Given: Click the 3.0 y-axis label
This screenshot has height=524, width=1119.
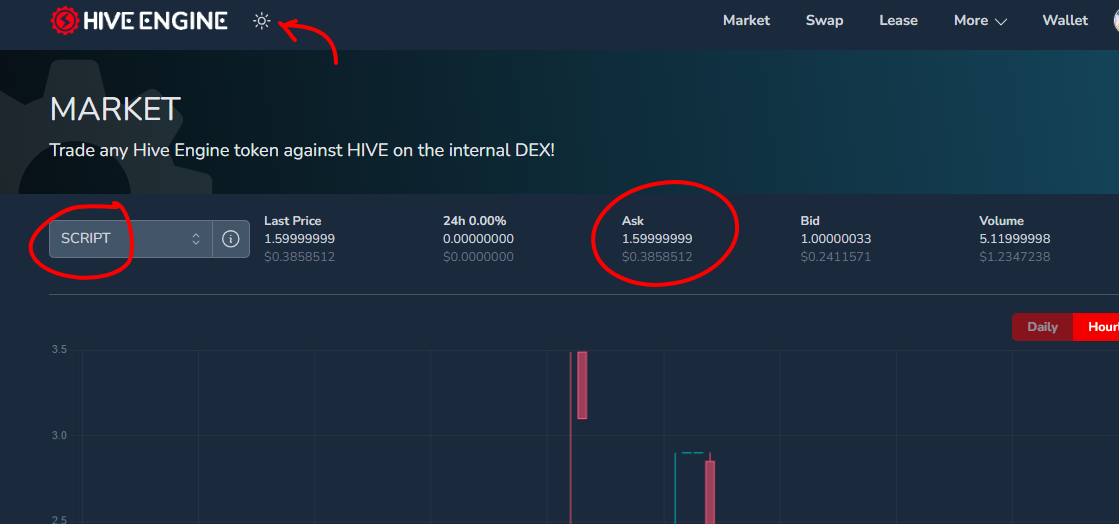Looking at the screenshot, I should click(x=59, y=435).
